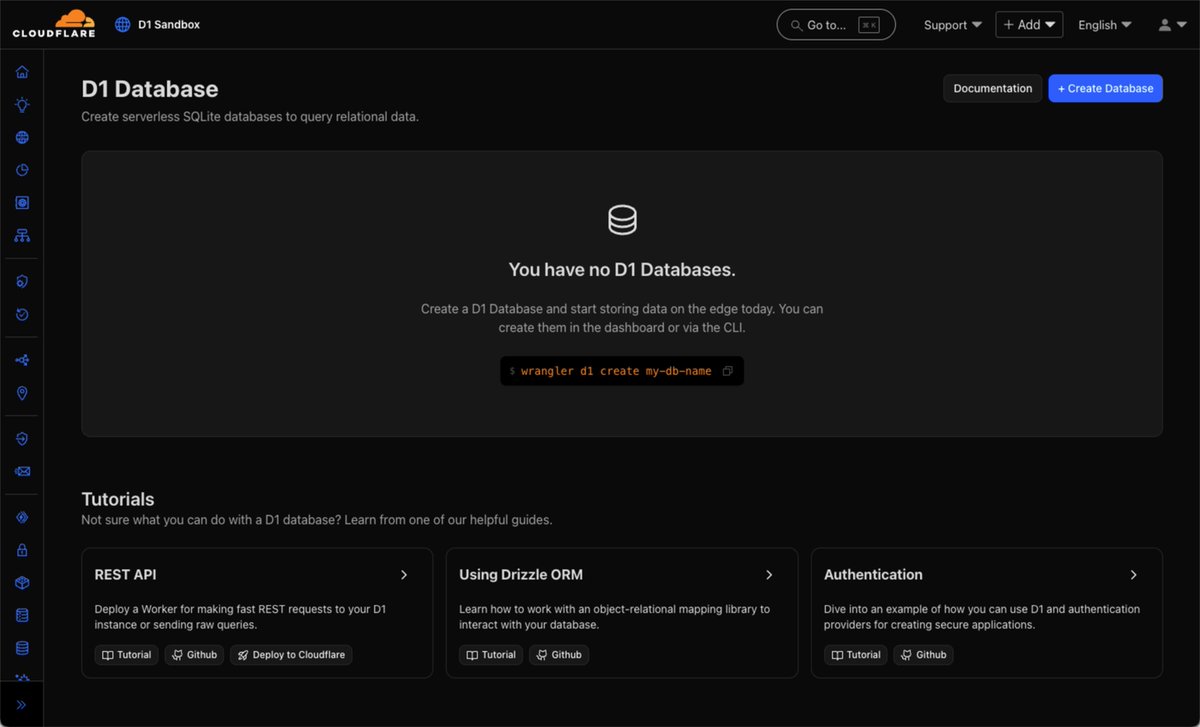1200x727 pixels.
Task: Click Deploy to Cloudflare button
Action: click(x=291, y=655)
